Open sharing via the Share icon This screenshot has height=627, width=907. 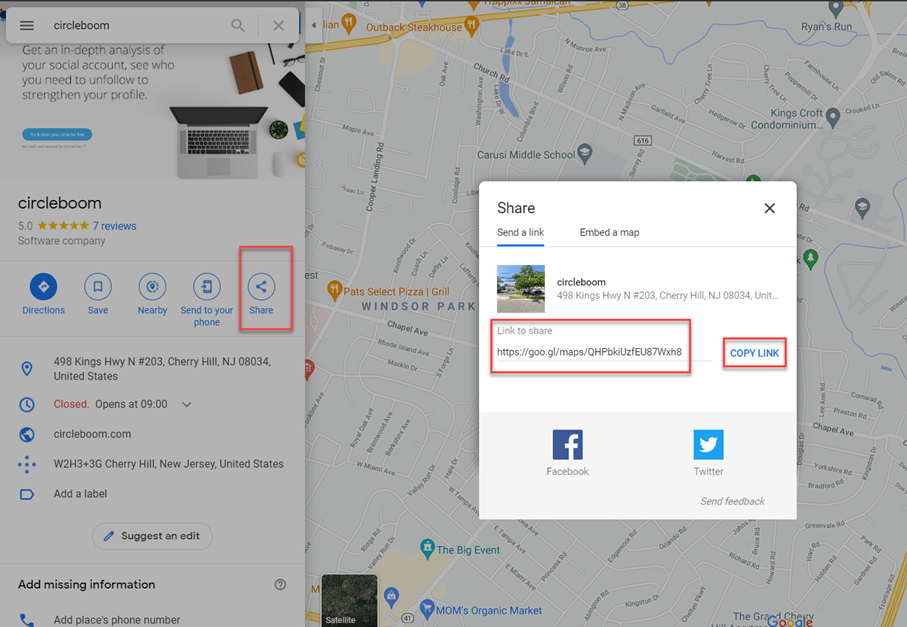click(261, 288)
